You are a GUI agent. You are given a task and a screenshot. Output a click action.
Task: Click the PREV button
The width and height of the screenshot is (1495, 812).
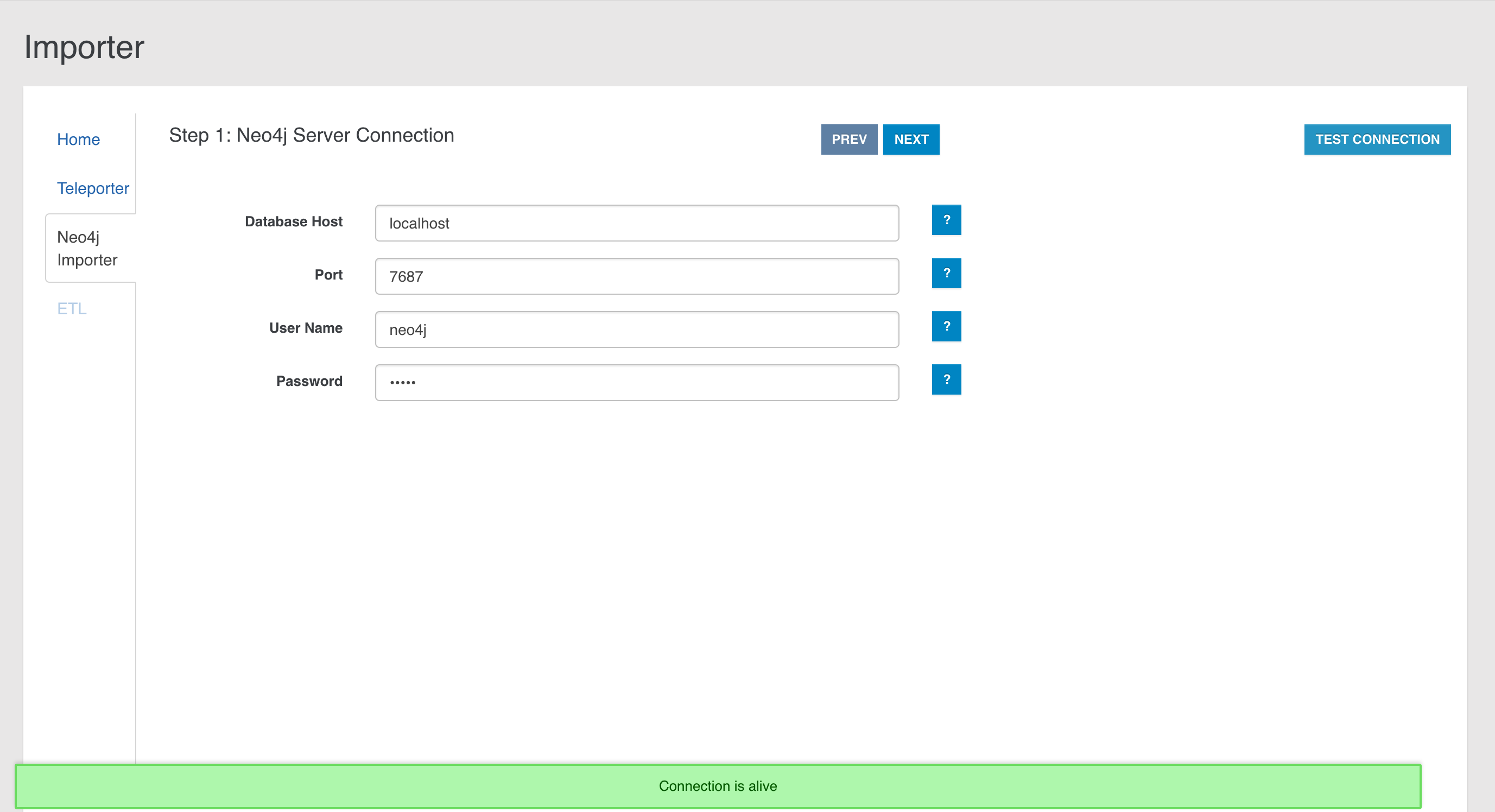pyautogui.click(x=848, y=139)
